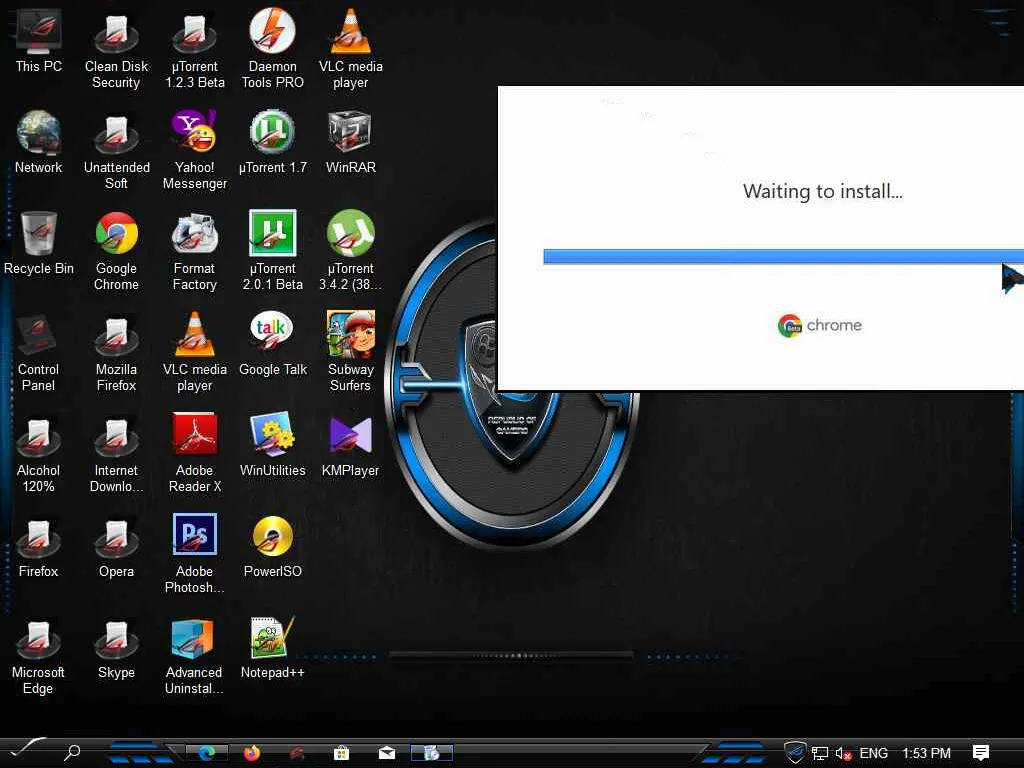Launch Firefox from the taskbar

tap(251, 753)
